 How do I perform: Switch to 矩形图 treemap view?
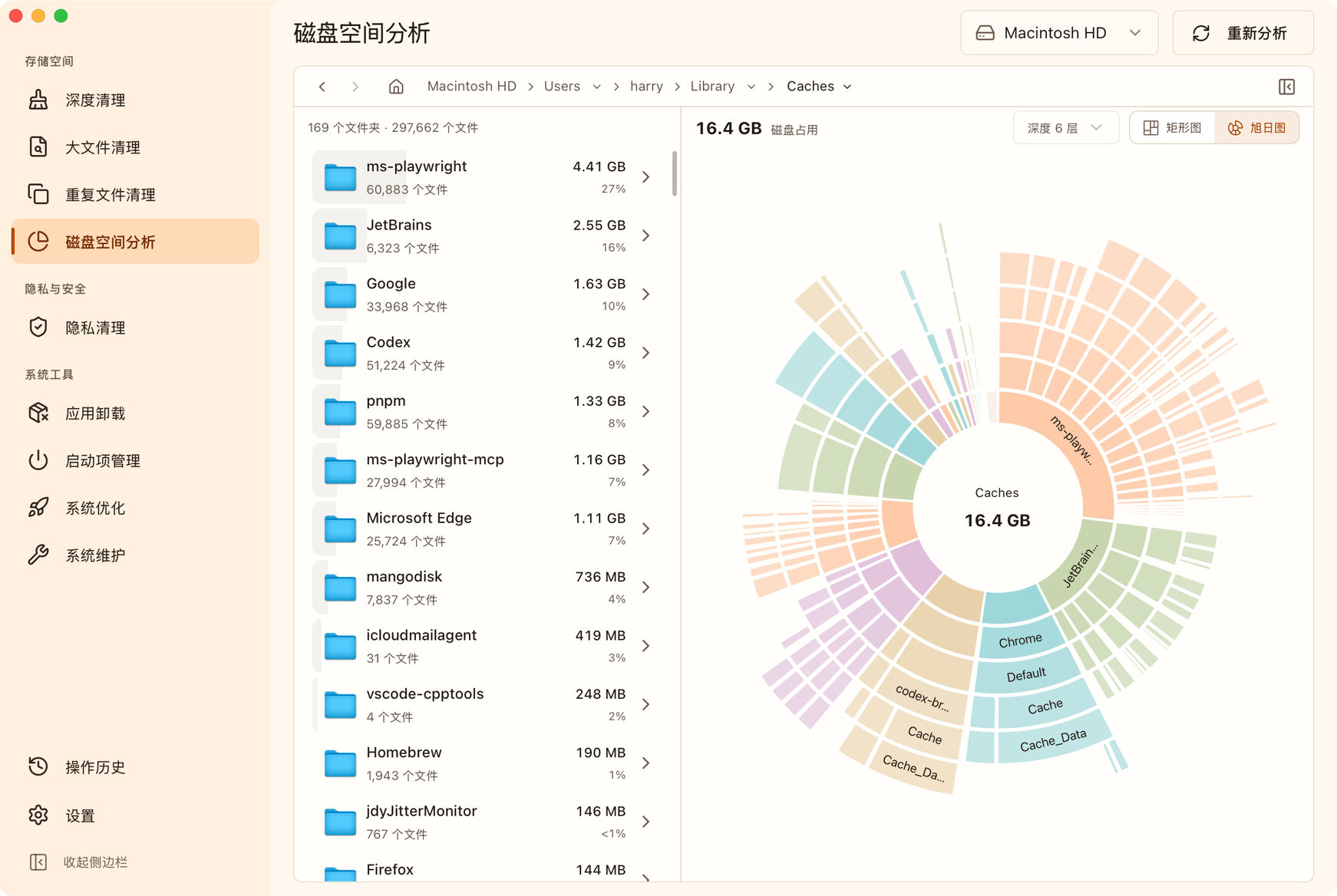1172,128
